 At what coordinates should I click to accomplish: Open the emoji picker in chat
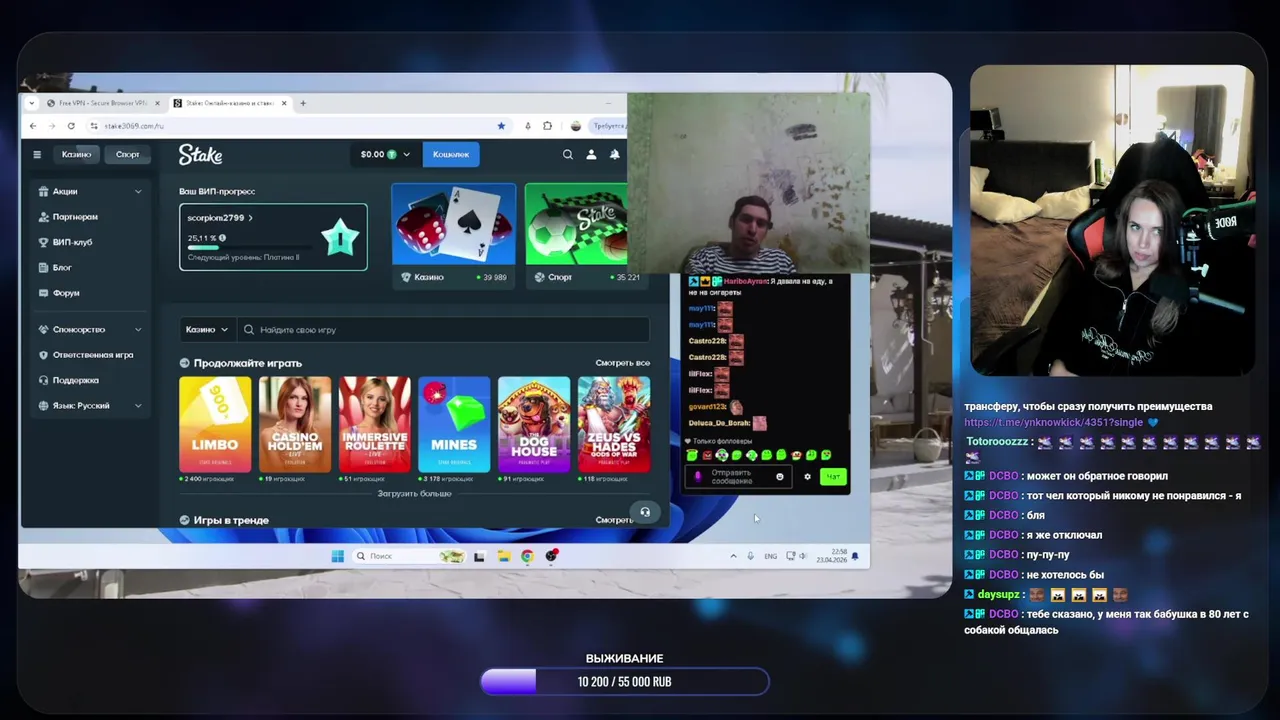point(780,477)
